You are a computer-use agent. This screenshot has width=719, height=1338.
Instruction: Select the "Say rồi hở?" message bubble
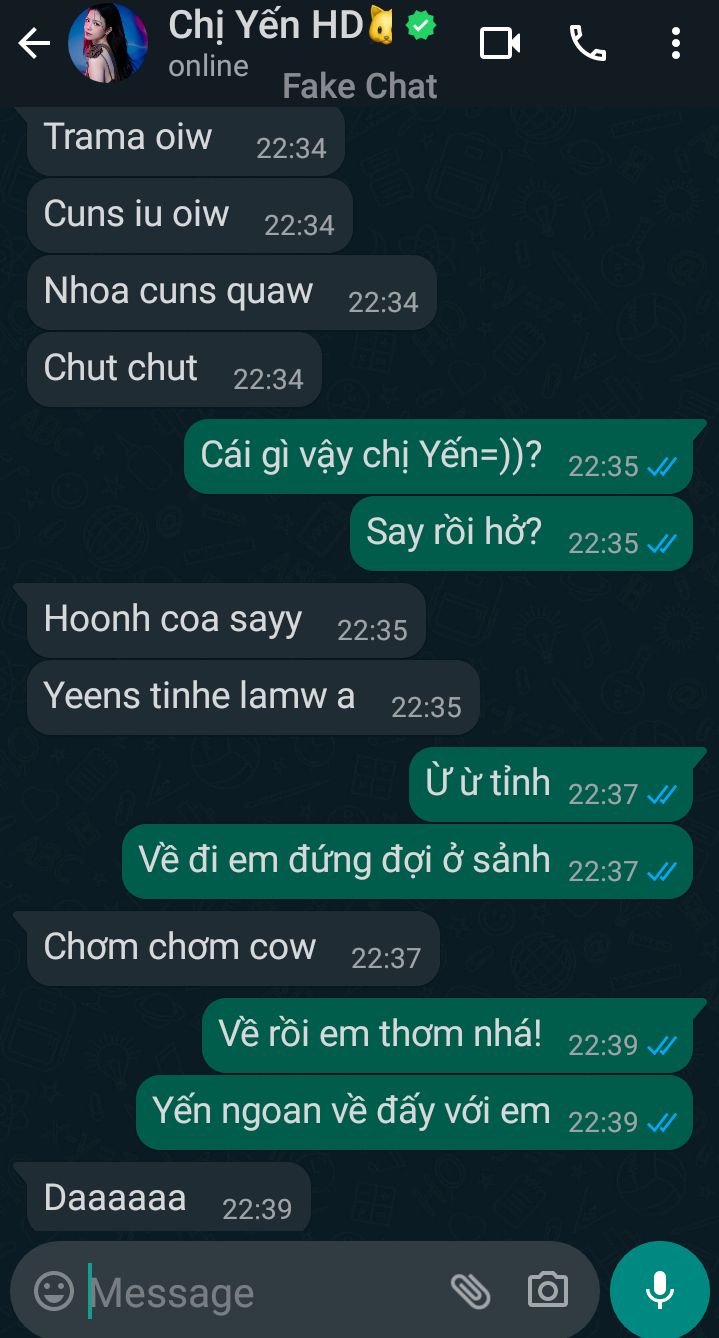coord(521,533)
